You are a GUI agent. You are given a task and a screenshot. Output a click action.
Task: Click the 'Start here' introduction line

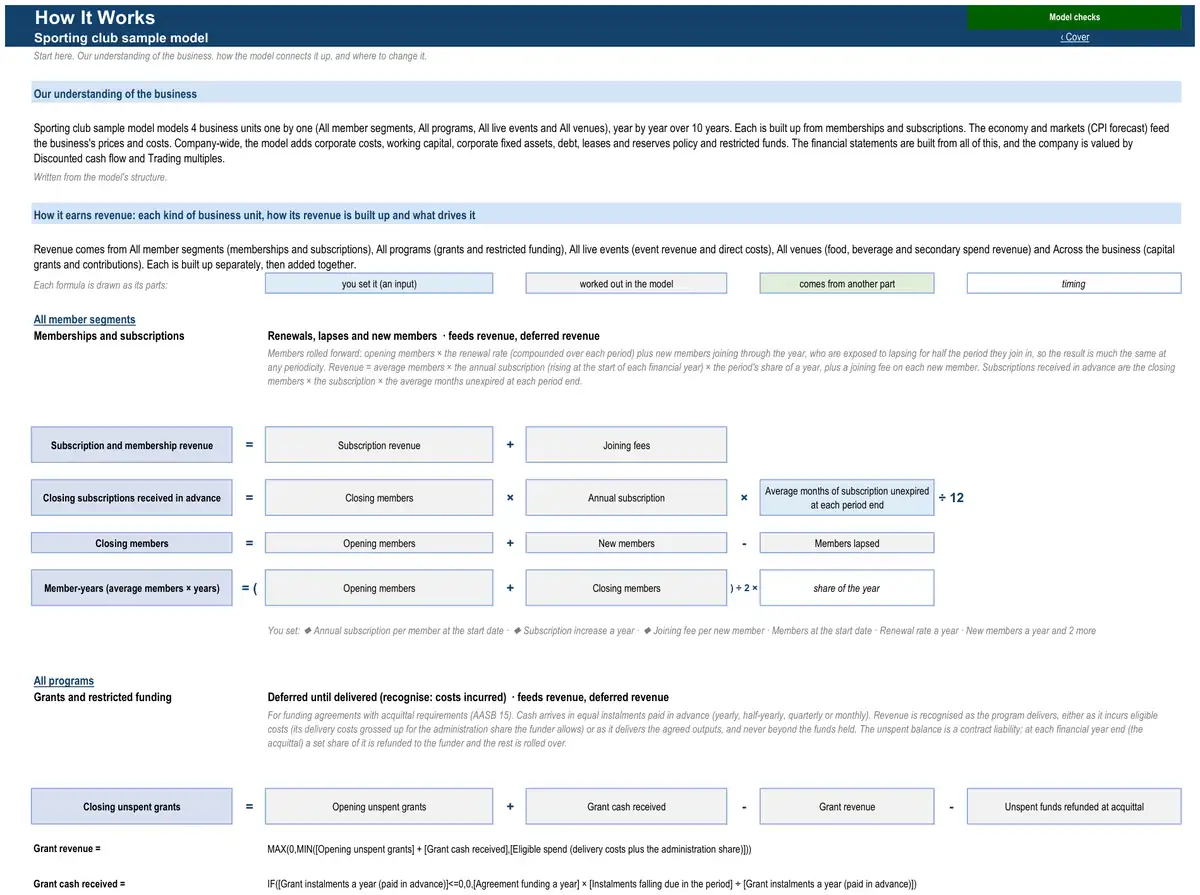click(230, 56)
